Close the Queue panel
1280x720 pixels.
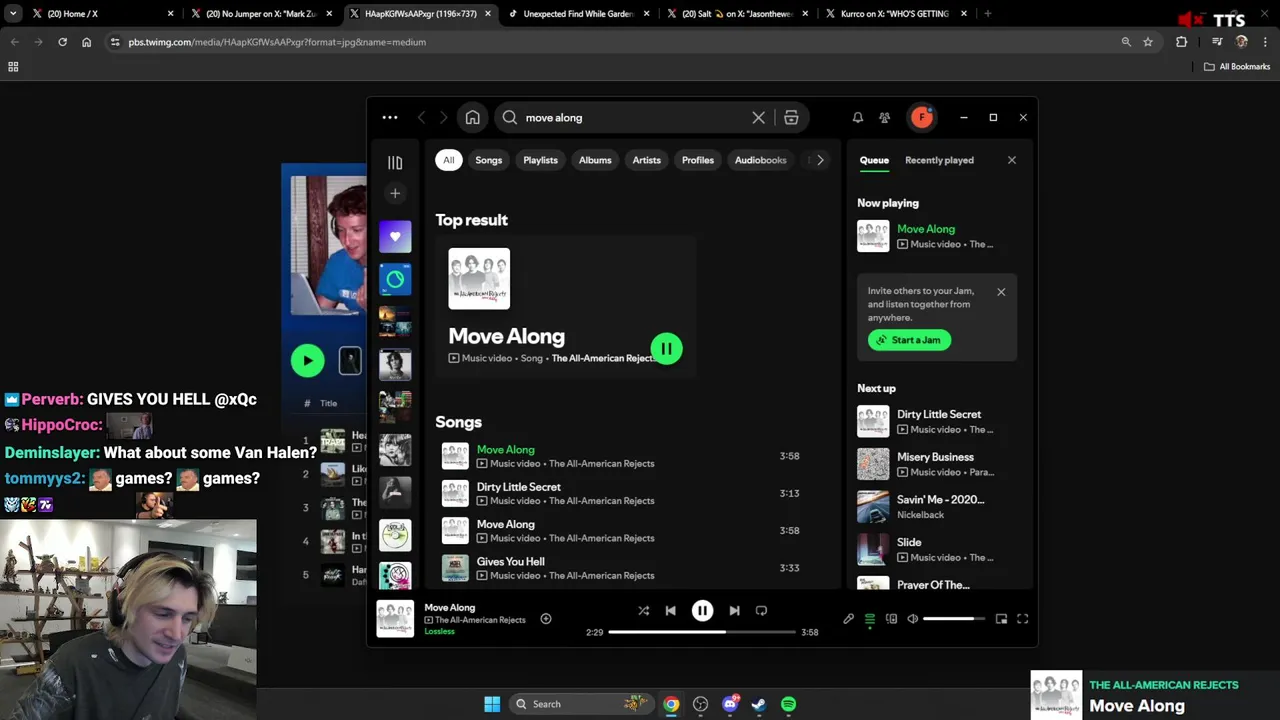click(1012, 160)
